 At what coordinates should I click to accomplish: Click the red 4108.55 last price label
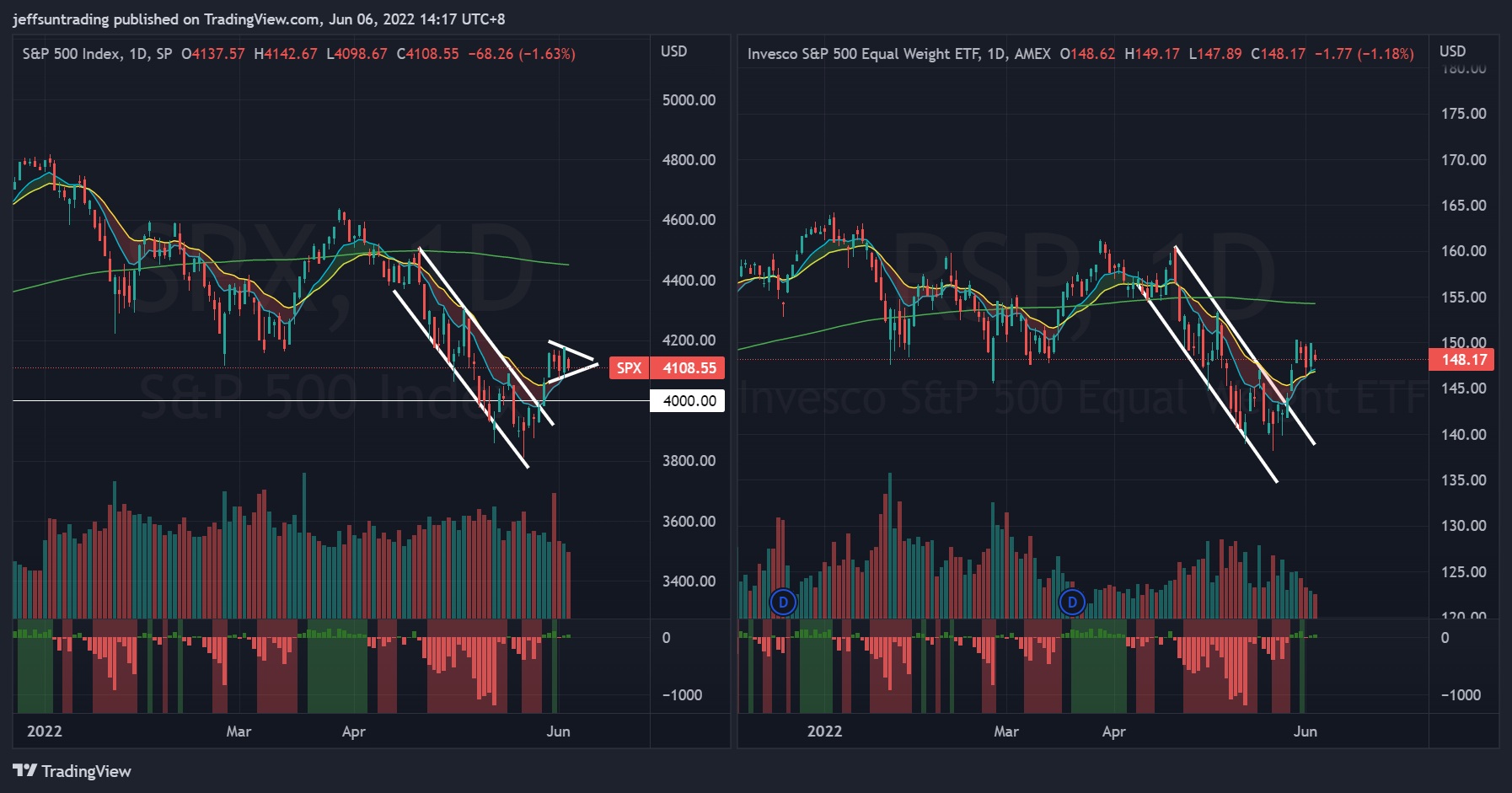pyautogui.click(x=689, y=368)
